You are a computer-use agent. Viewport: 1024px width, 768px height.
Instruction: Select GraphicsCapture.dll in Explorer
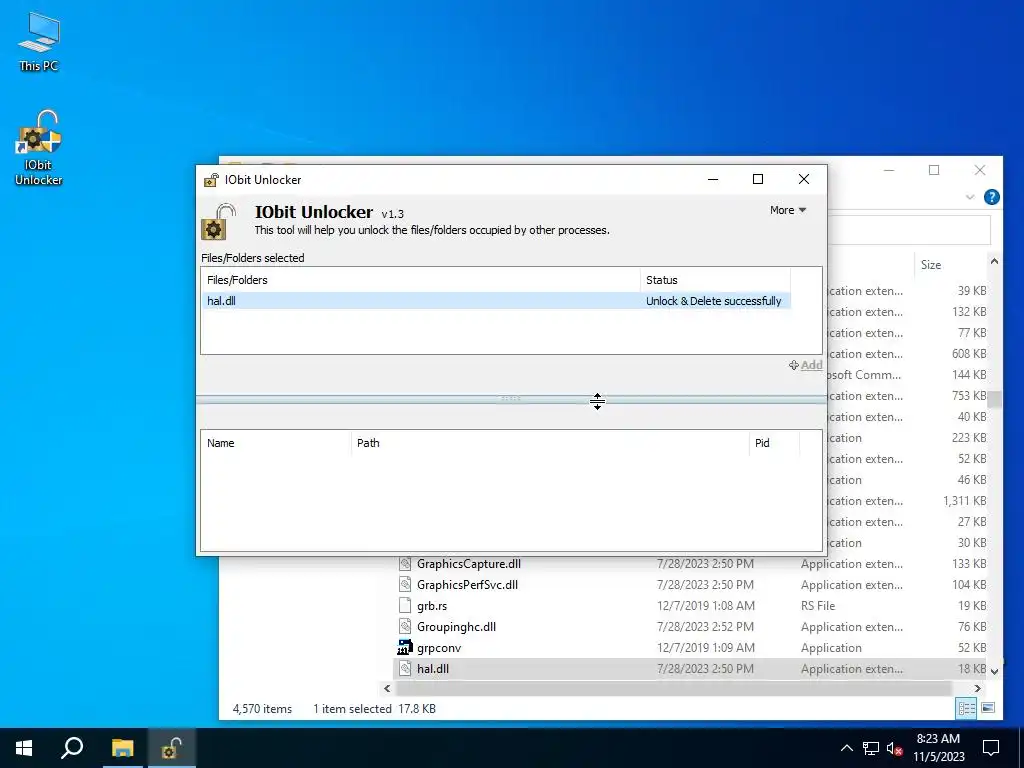pyautogui.click(x=468, y=564)
